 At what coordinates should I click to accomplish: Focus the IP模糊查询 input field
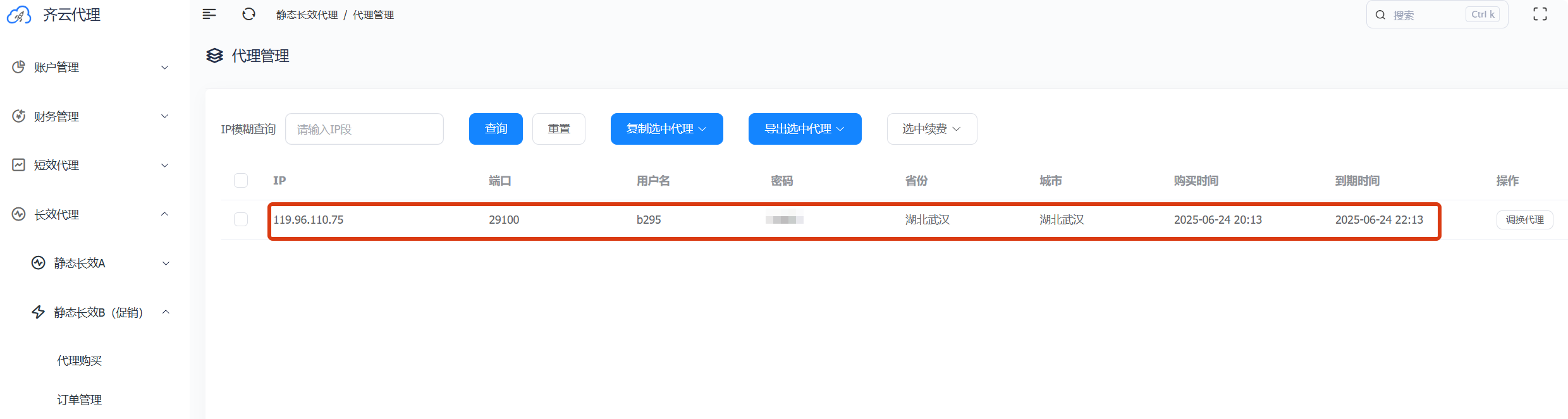coord(364,129)
